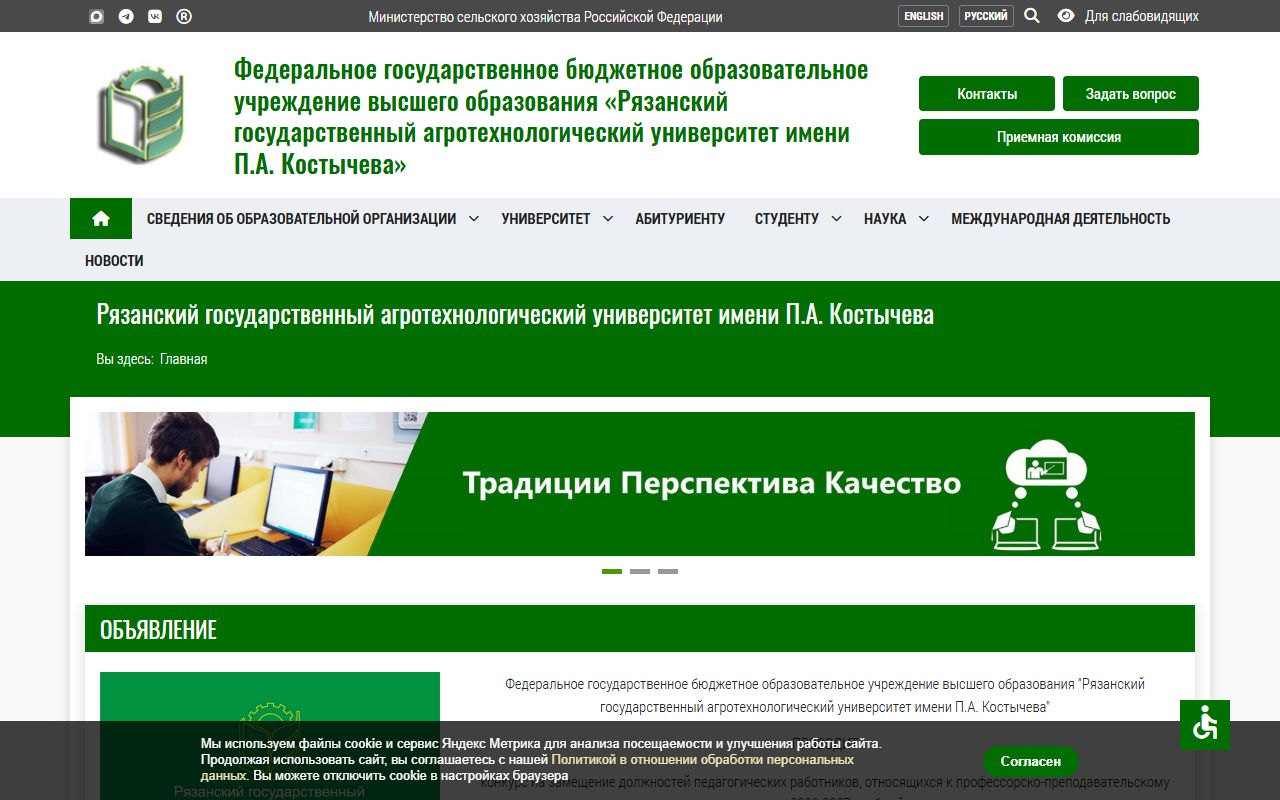Accept cookies with Согласен button
This screenshot has height=800, width=1280.
click(1030, 761)
